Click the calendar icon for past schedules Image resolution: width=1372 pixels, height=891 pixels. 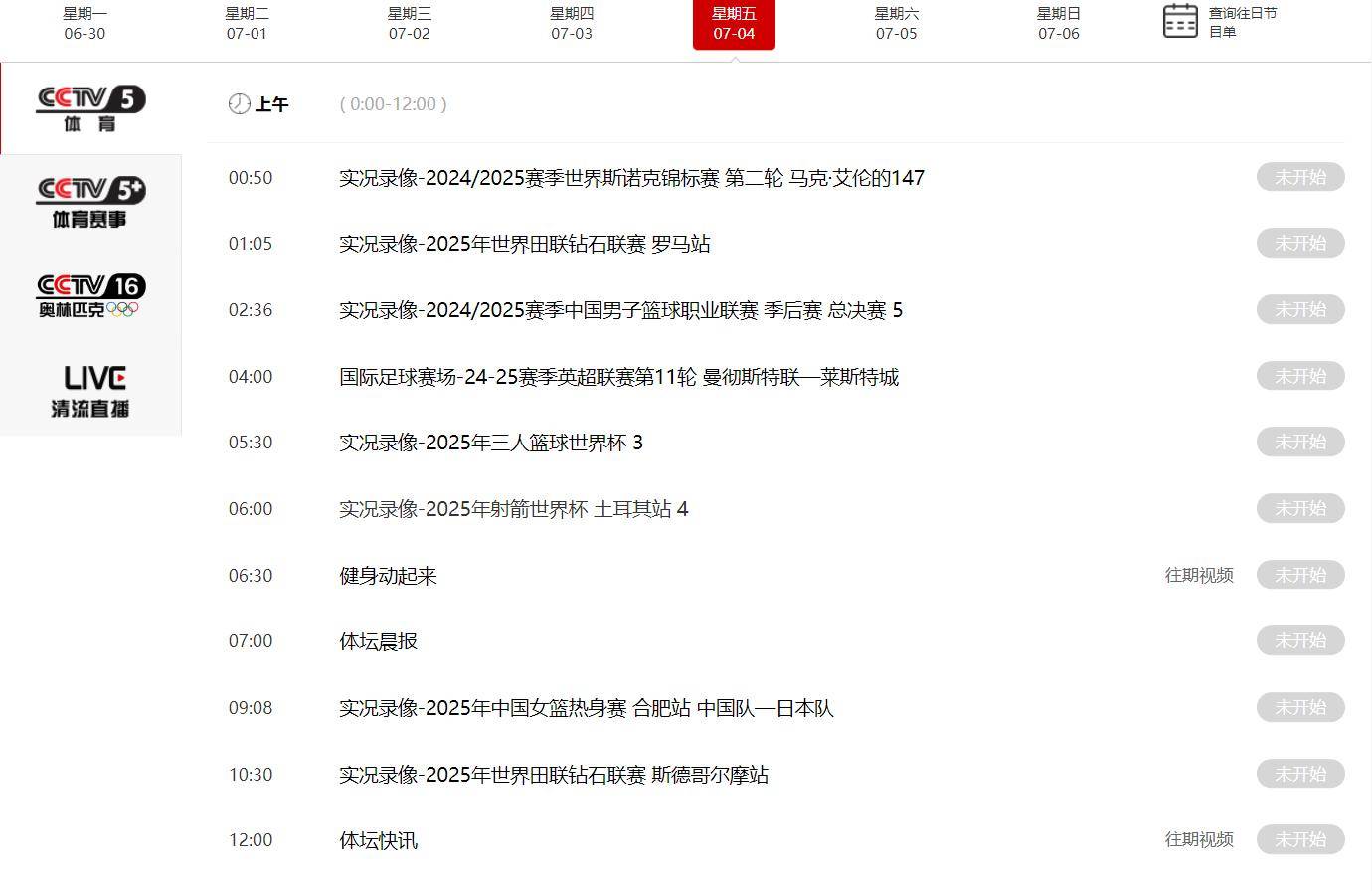(x=1180, y=21)
